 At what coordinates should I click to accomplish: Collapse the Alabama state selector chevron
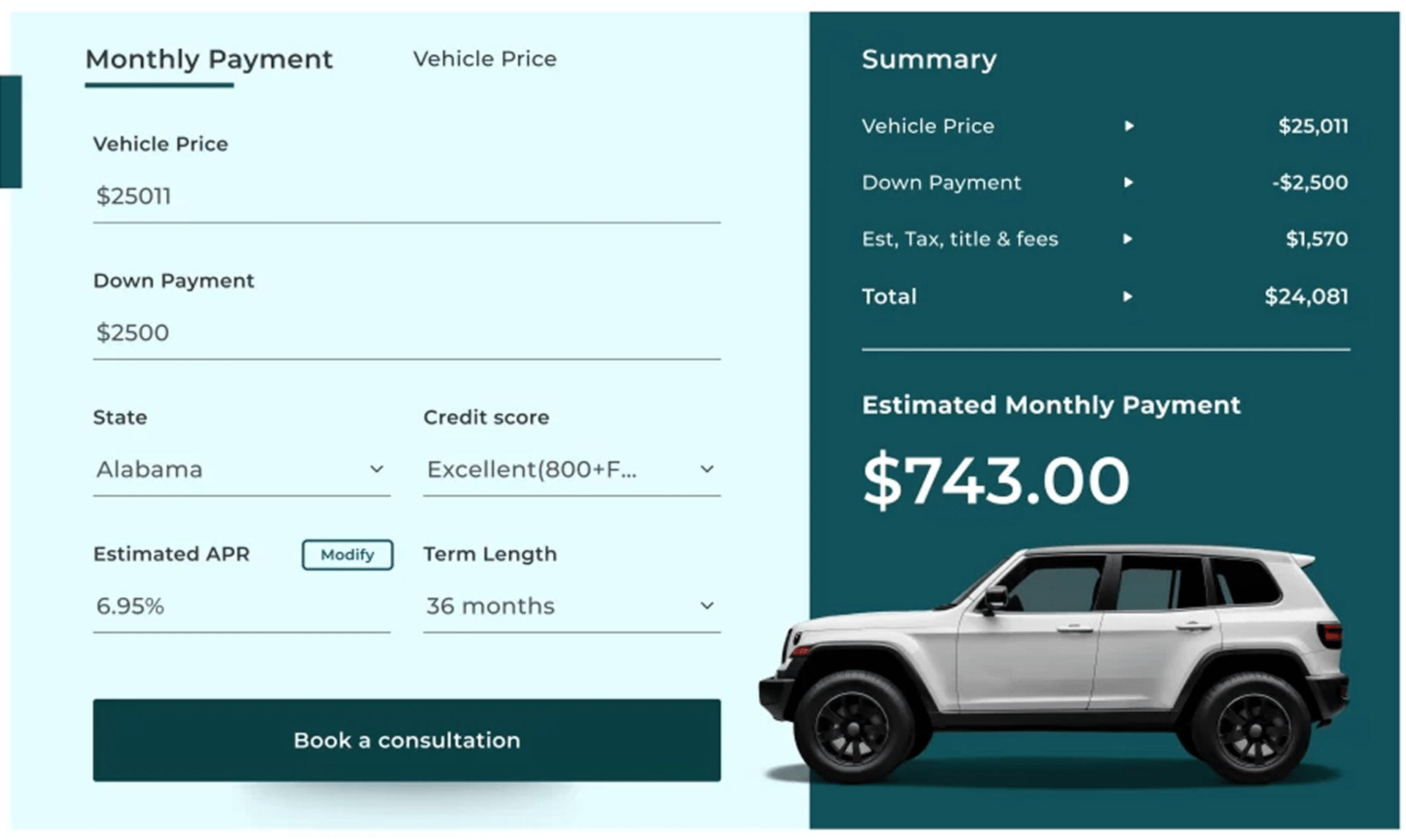(376, 469)
